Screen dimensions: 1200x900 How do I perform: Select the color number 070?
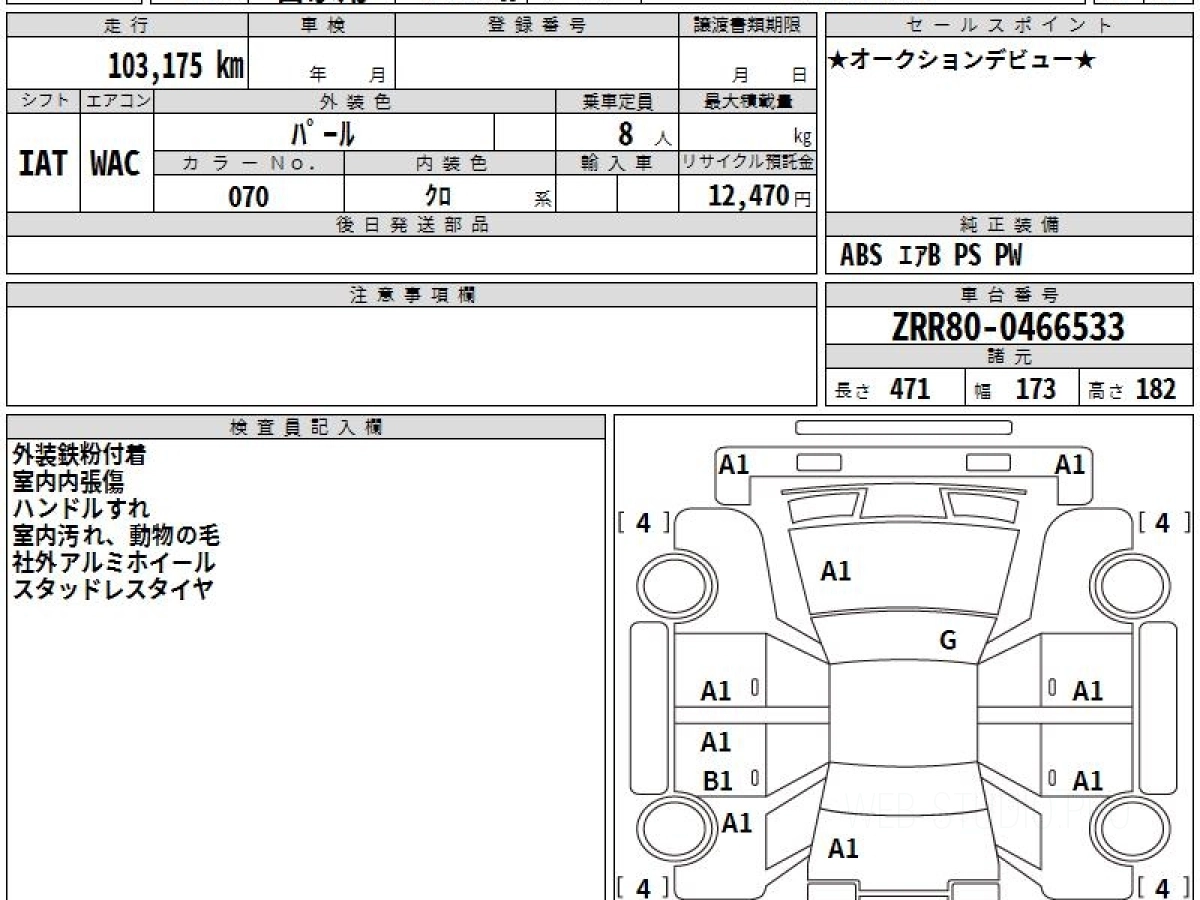click(x=249, y=197)
